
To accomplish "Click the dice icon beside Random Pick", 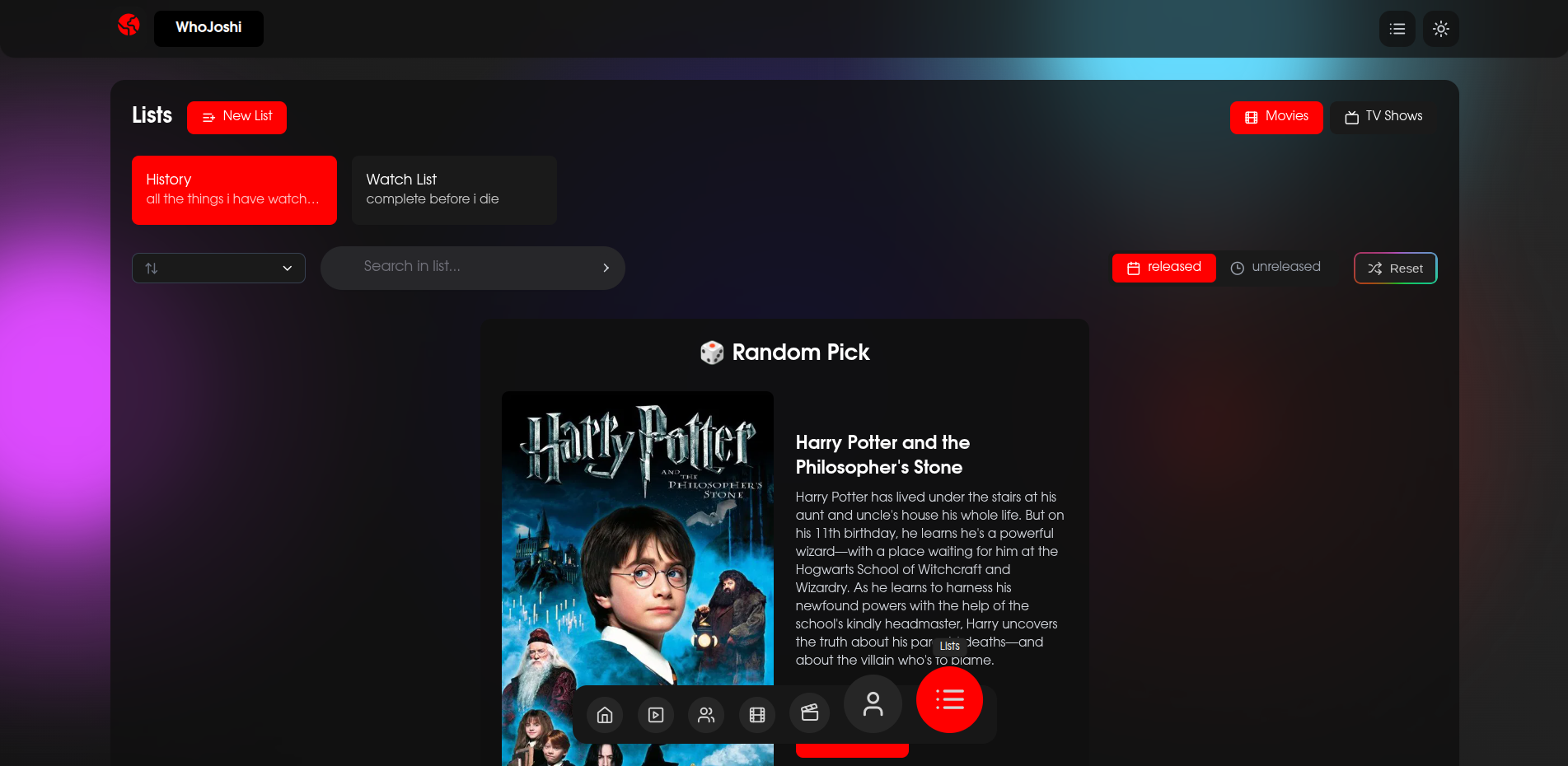I will click(x=712, y=353).
